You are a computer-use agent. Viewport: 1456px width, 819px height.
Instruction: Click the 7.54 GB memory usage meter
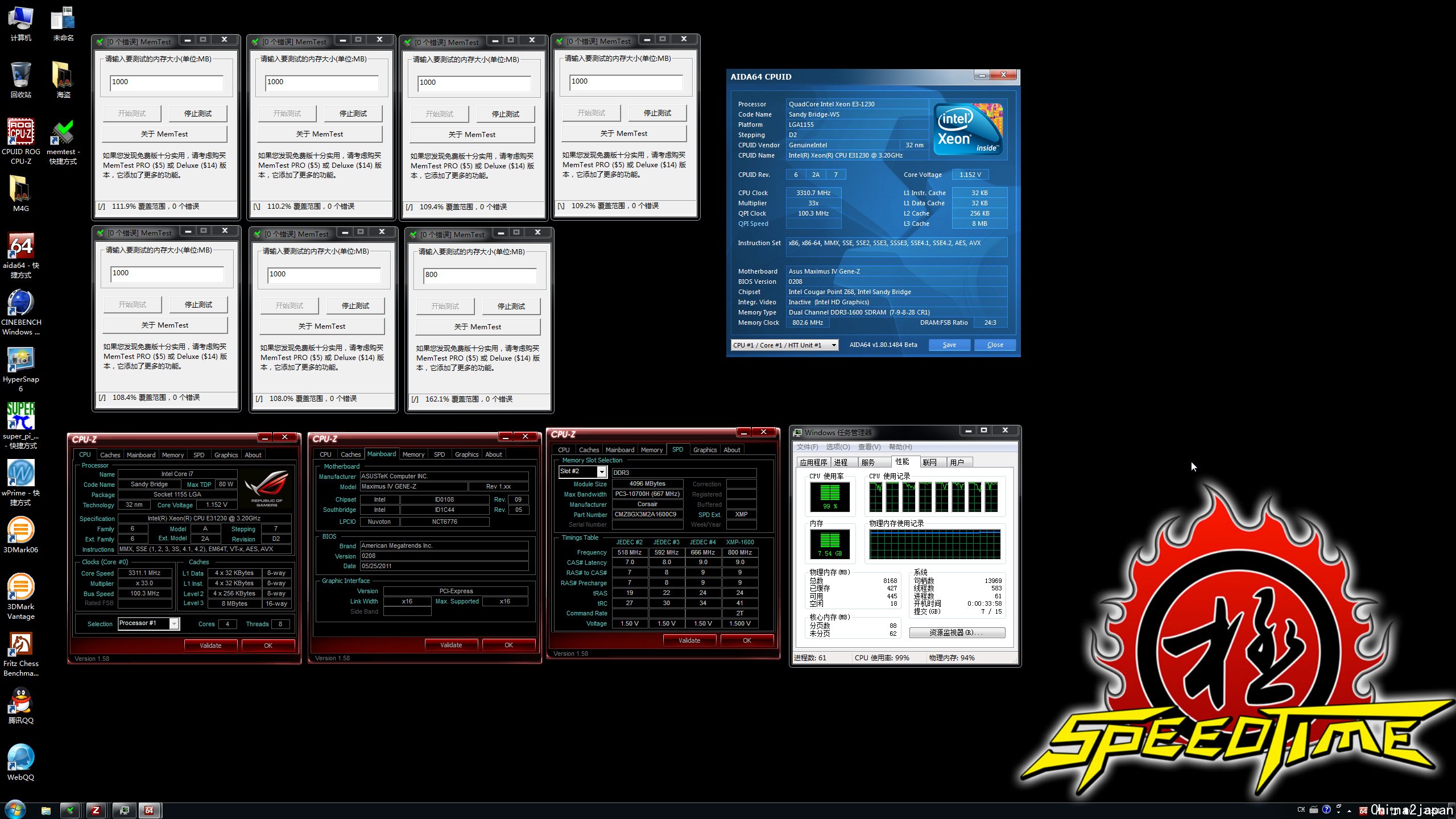[829, 543]
